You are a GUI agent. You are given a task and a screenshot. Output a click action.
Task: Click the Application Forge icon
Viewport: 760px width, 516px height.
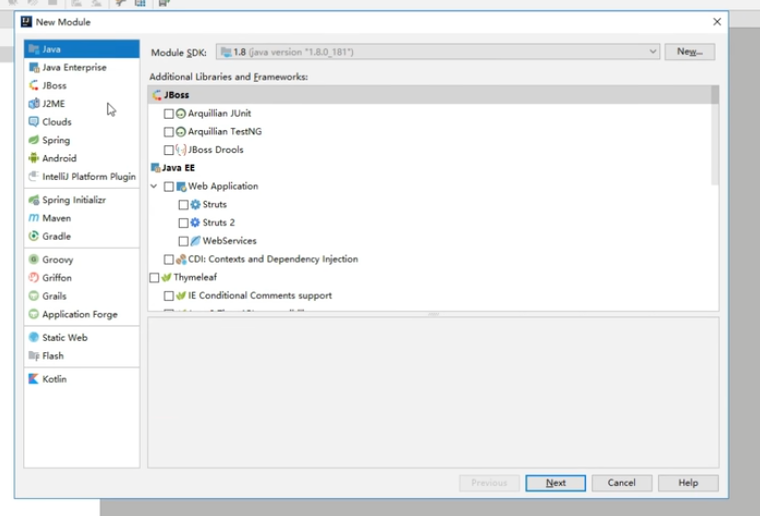tap(33, 314)
